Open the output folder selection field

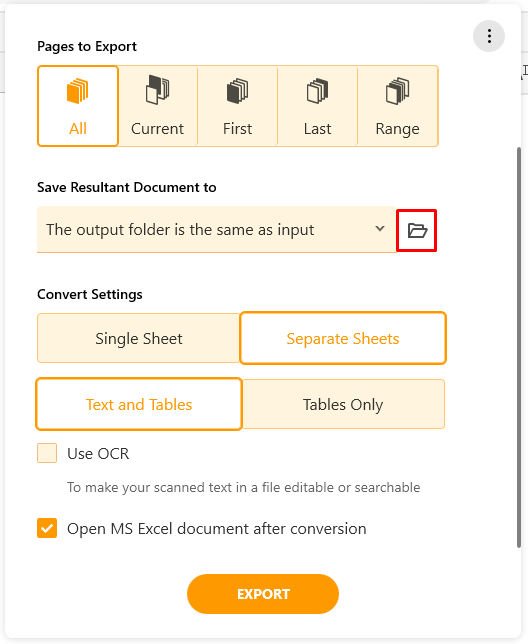pyautogui.click(x=216, y=230)
